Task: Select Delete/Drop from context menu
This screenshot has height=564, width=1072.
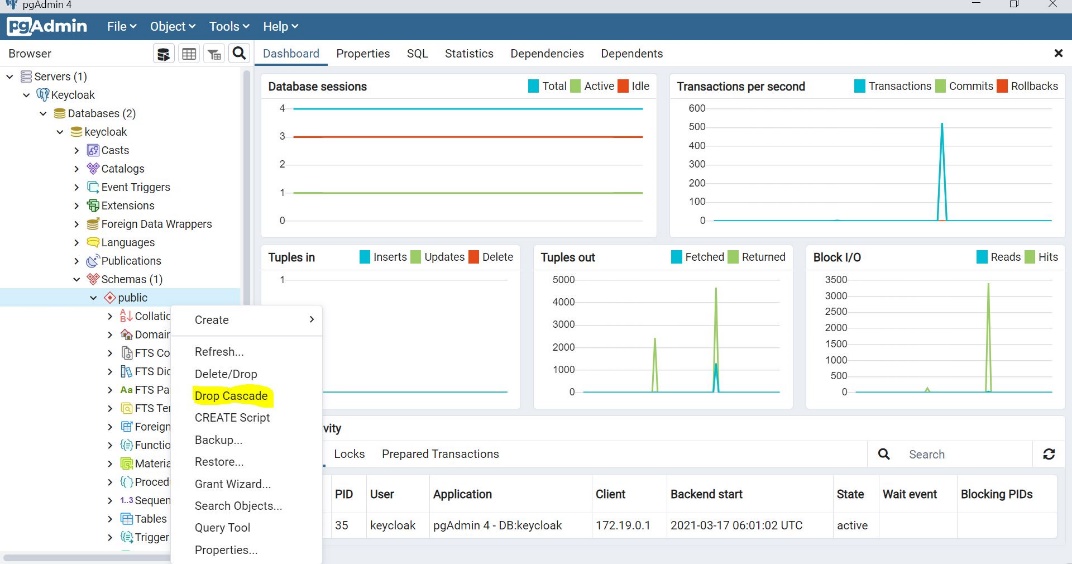Action: point(226,374)
